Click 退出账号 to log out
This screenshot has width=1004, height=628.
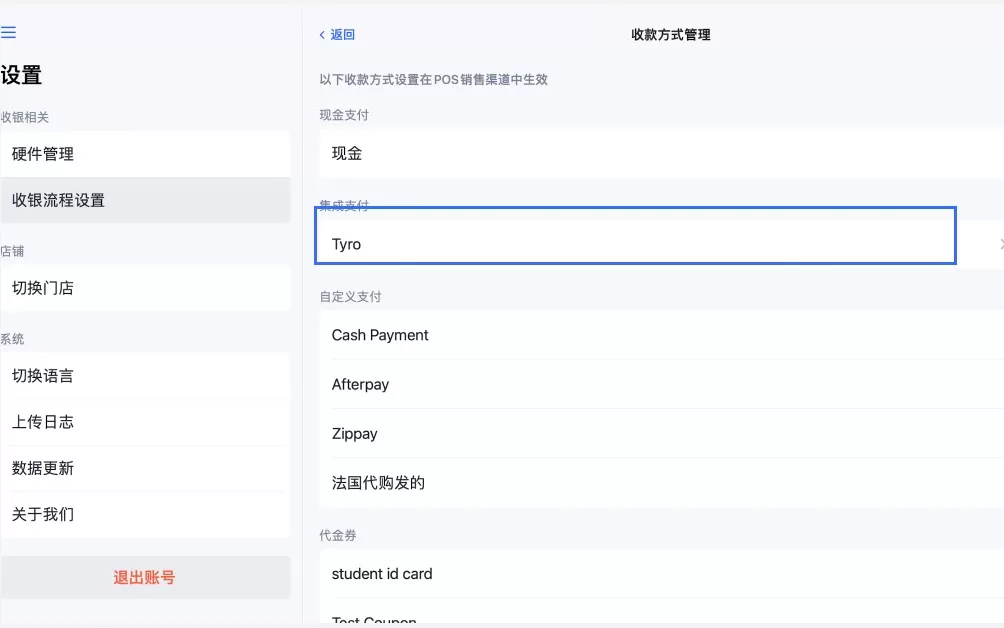[x=146, y=577]
